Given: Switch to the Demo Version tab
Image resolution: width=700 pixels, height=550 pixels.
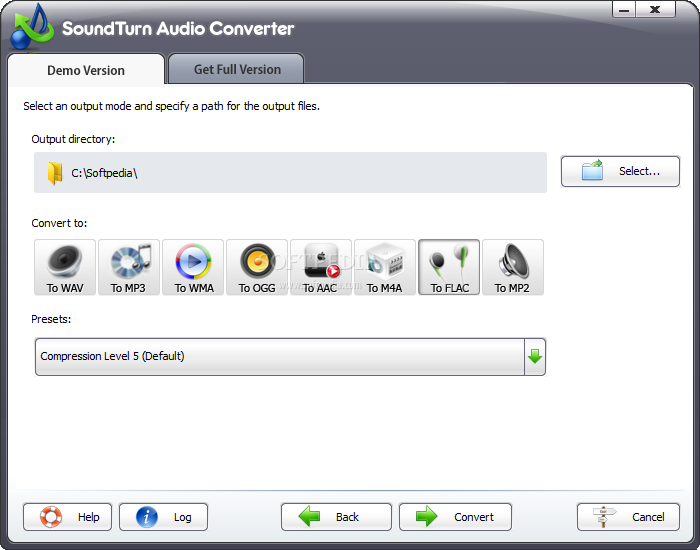Looking at the screenshot, I should (86, 70).
